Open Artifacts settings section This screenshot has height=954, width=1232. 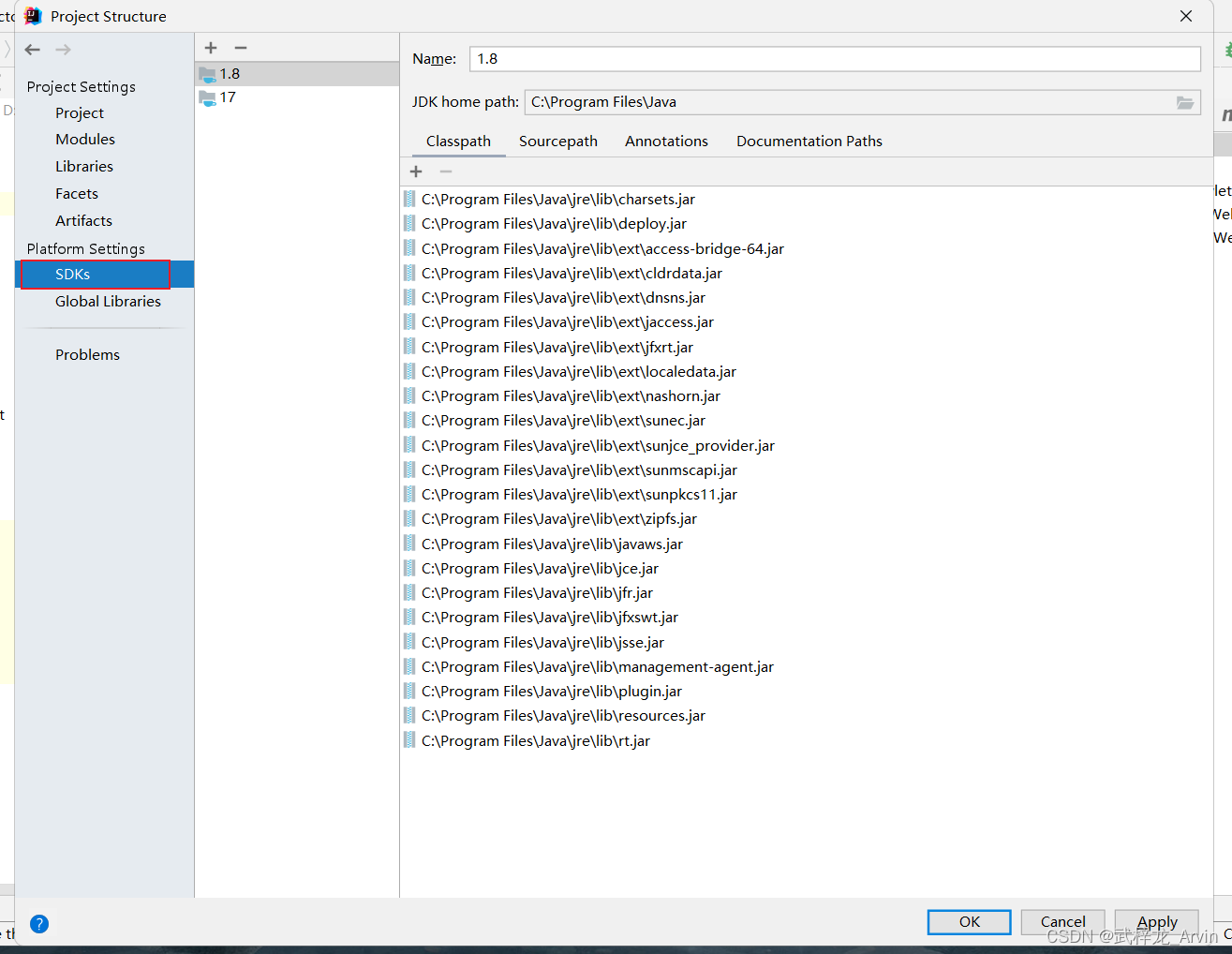click(x=83, y=221)
